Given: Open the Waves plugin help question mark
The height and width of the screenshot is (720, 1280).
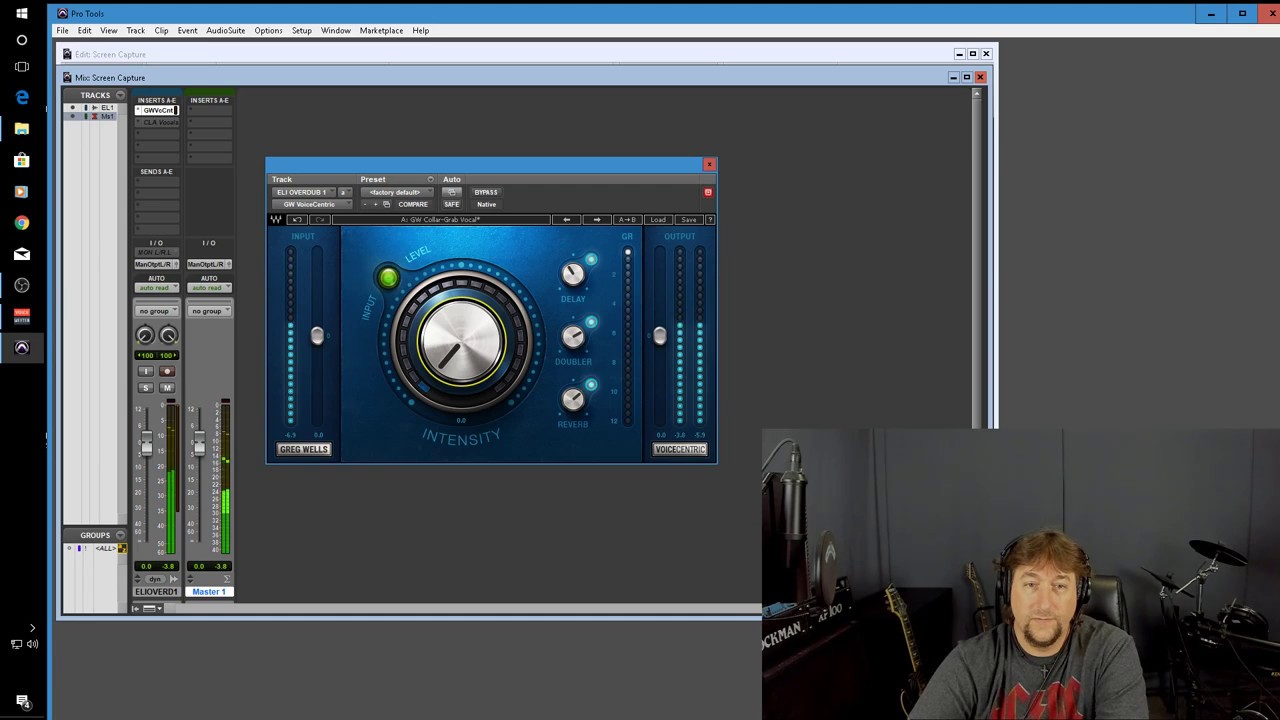Looking at the screenshot, I should 710,220.
